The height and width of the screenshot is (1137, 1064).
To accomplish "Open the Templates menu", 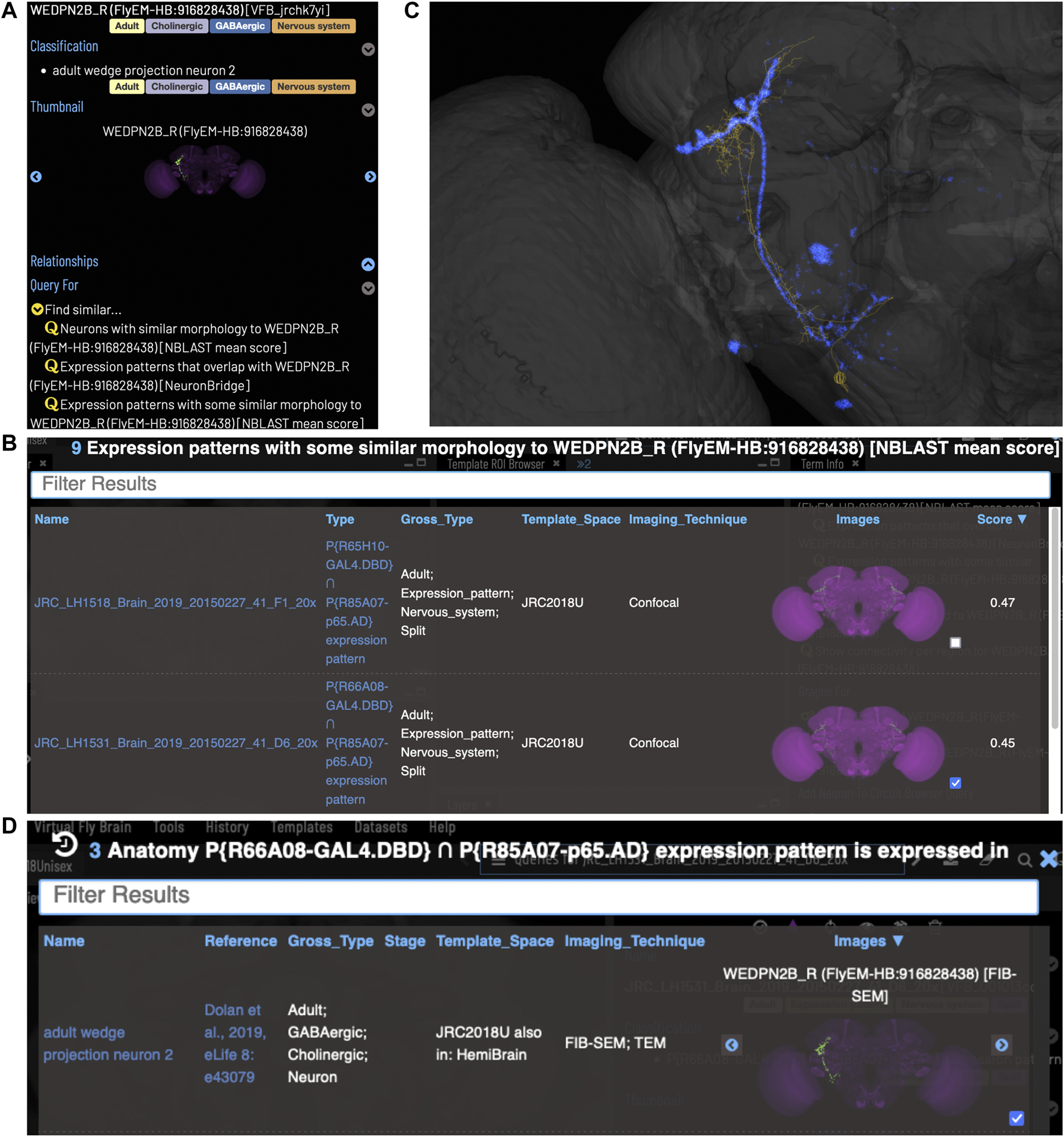I will coord(301,827).
